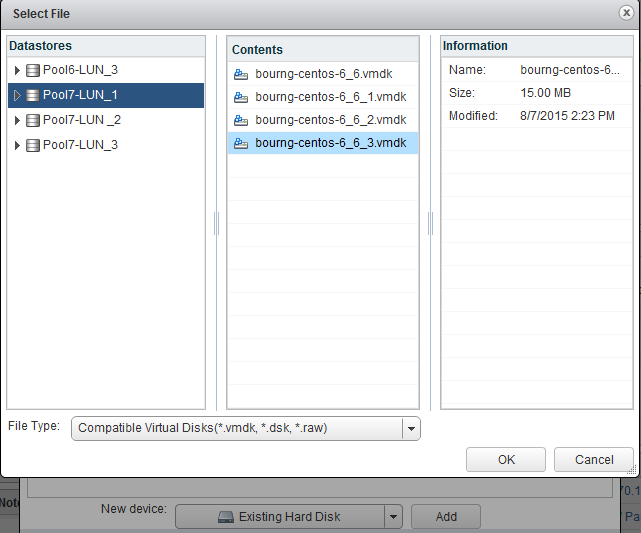
Task: Click the bourng-centos-6_6_2.vmdk disk icon
Action: pos(241,120)
